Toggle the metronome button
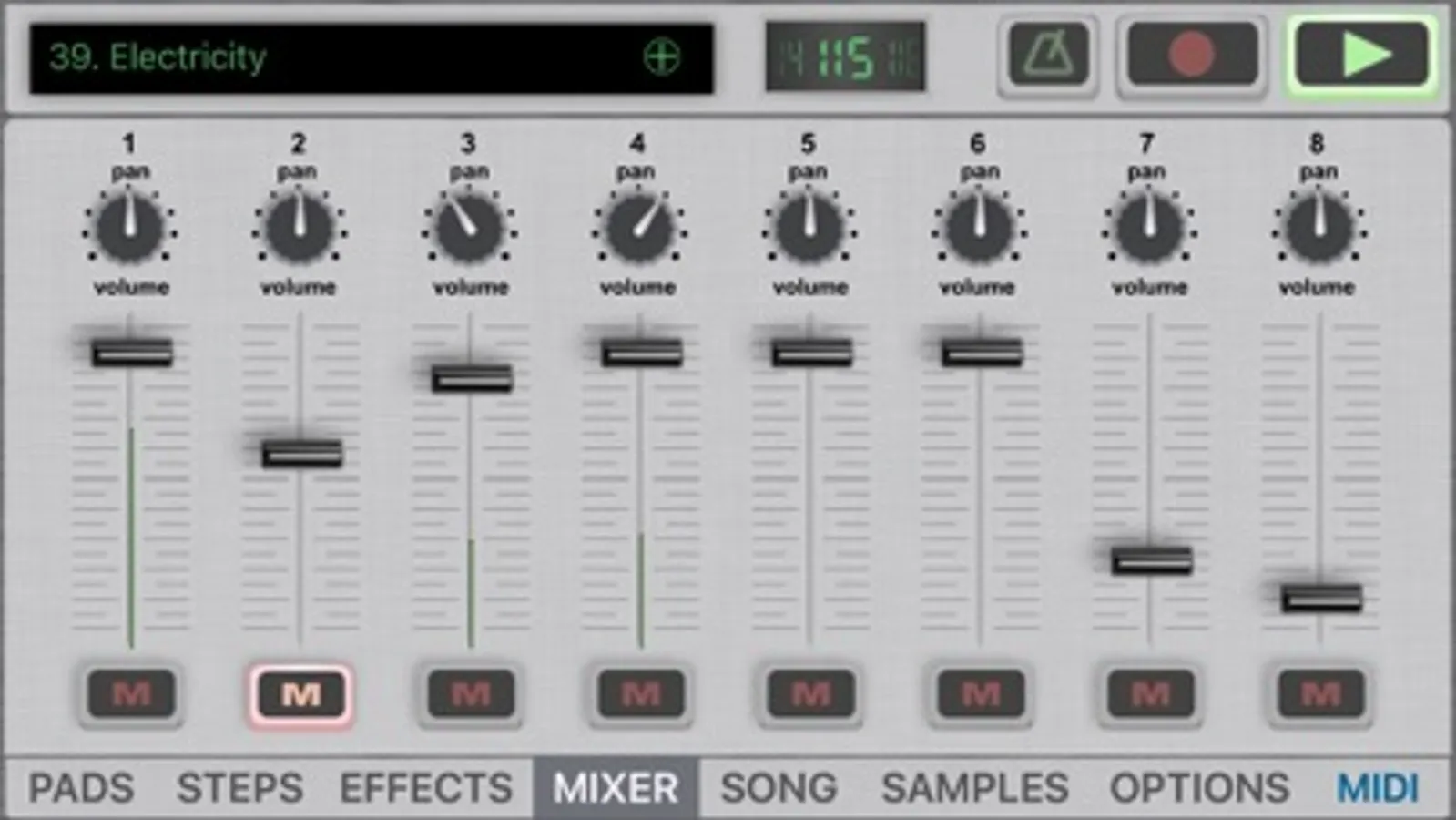Image resolution: width=1456 pixels, height=820 pixels. tap(1048, 56)
